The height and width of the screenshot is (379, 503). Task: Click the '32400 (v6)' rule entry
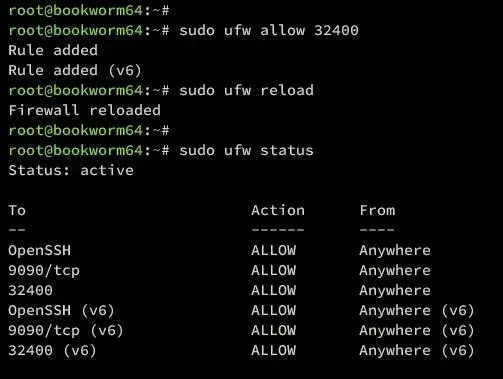(x=52, y=350)
